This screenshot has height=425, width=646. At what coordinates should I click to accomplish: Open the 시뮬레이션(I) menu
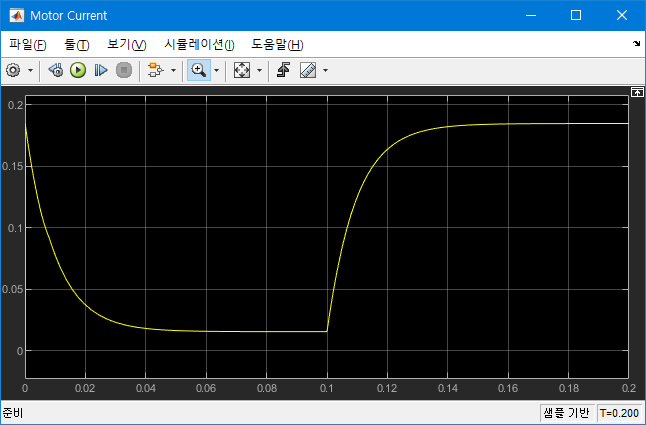click(x=199, y=44)
